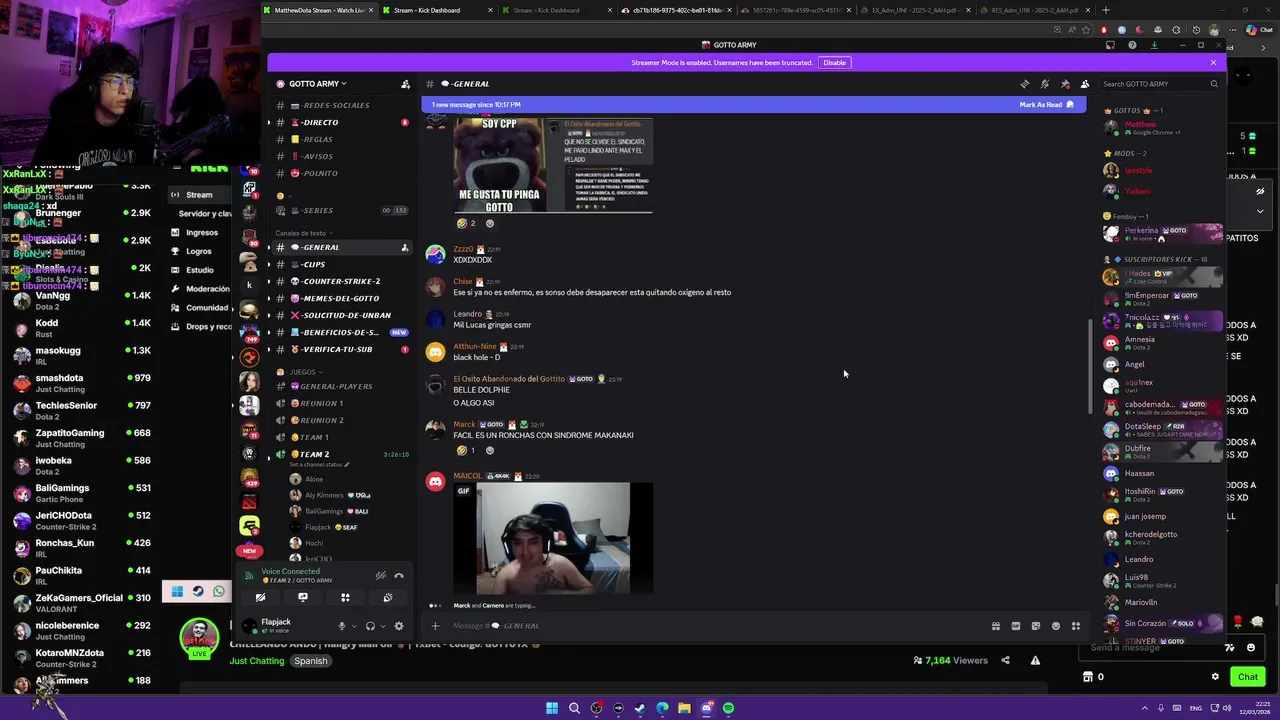Viewport: 1280px width, 720px height.
Task: Open the COUNTER-STRIKE-2 channel
Action: 340,281
